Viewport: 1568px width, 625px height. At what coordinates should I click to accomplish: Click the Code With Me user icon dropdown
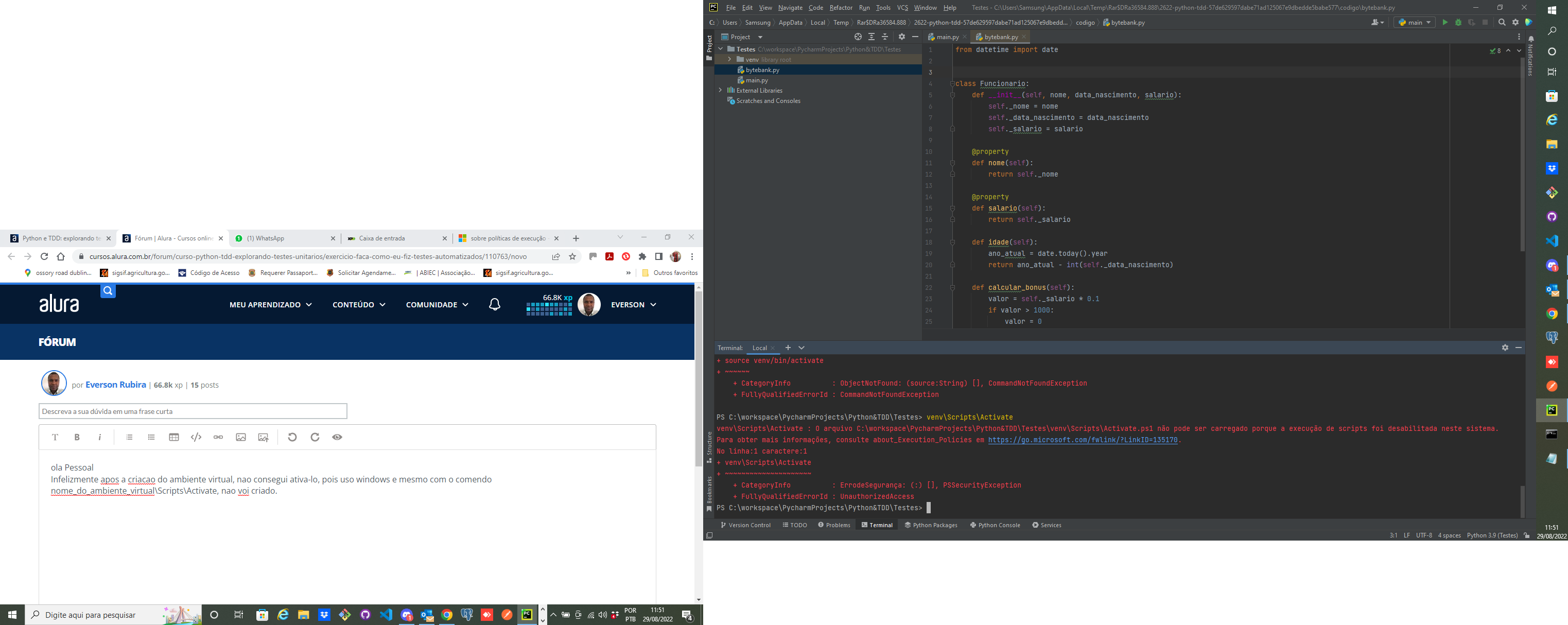coord(1378,23)
